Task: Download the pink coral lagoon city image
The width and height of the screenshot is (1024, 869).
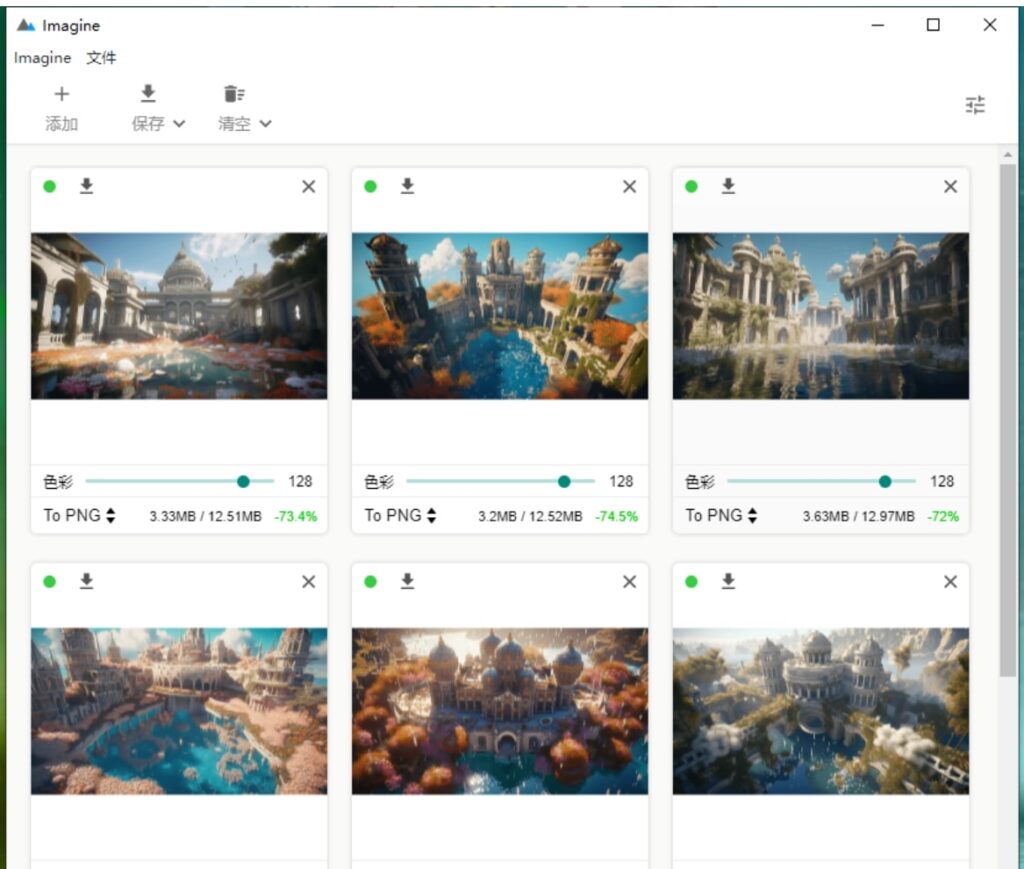Action: click(86, 581)
